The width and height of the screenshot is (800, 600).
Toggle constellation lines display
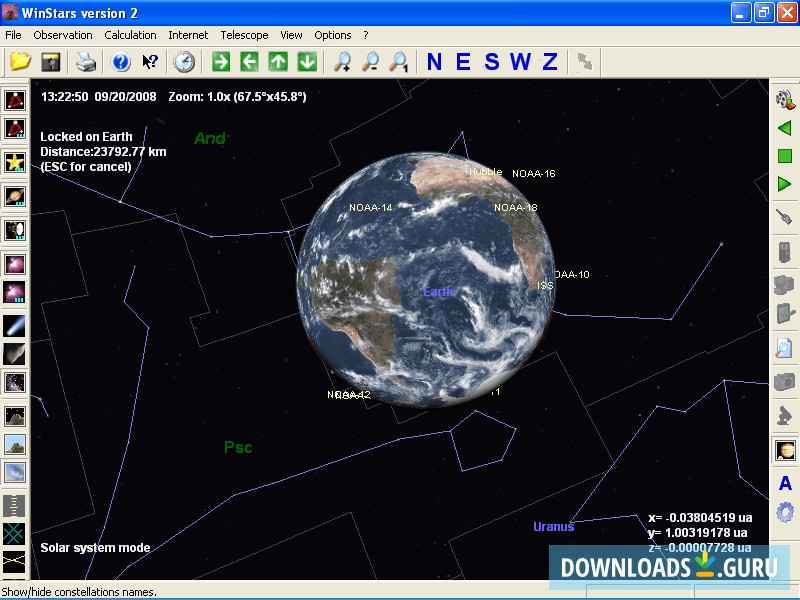15,100
